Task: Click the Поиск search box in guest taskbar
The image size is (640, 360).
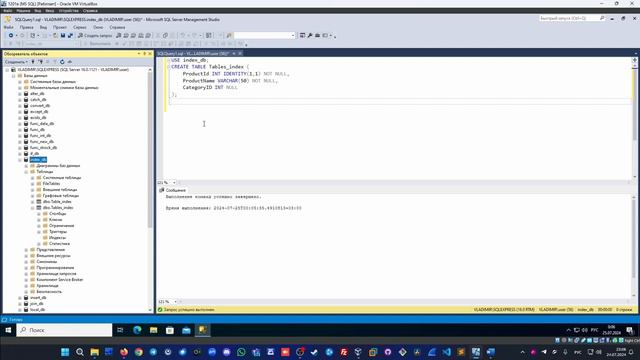Action: click(64, 330)
